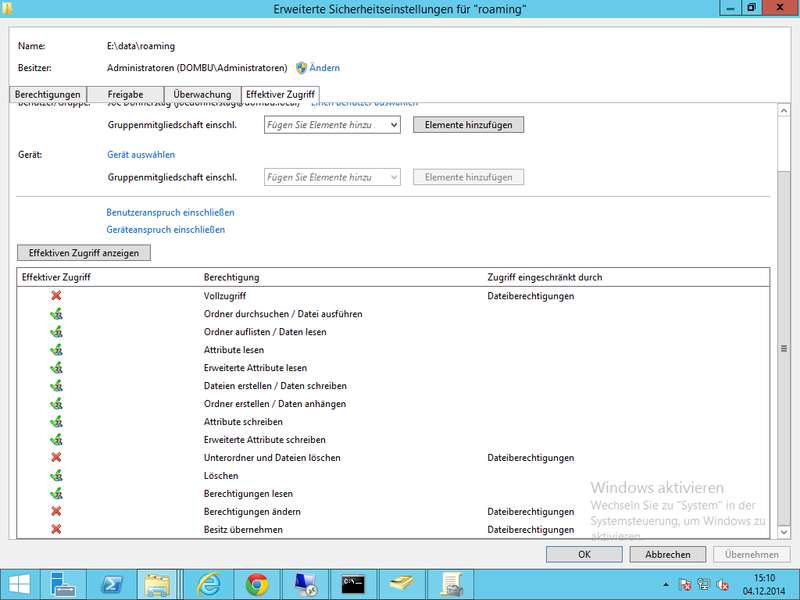800x600 pixels.
Task: Confirm the dialog with OK
Action: 584,555
